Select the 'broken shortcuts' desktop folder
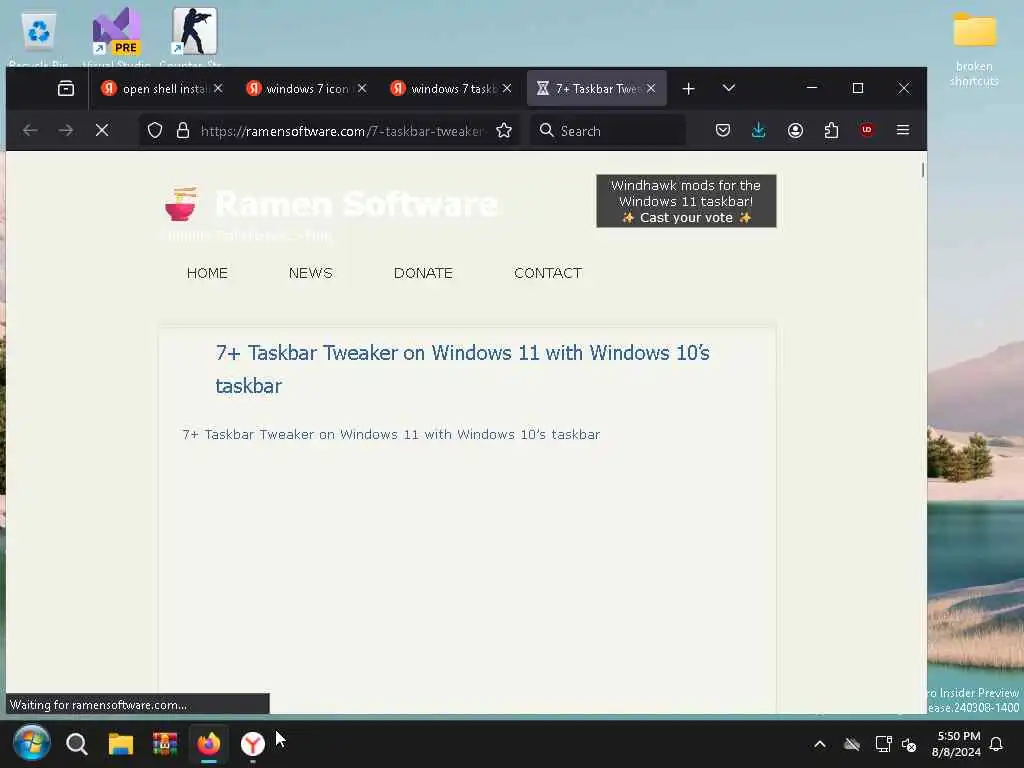This screenshot has height=768, width=1024. [974, 49]
